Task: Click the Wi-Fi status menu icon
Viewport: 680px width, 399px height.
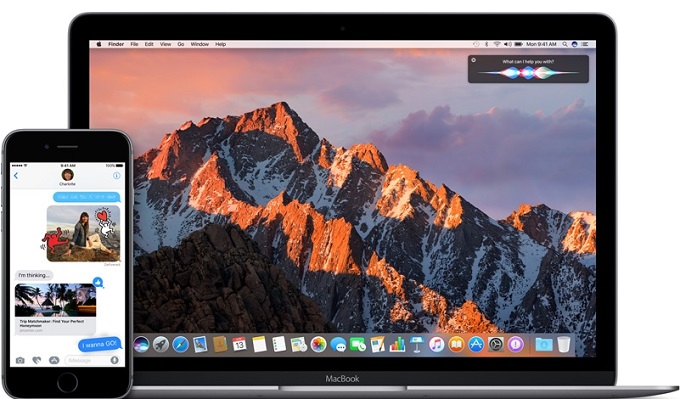Action: coord(497,44)
